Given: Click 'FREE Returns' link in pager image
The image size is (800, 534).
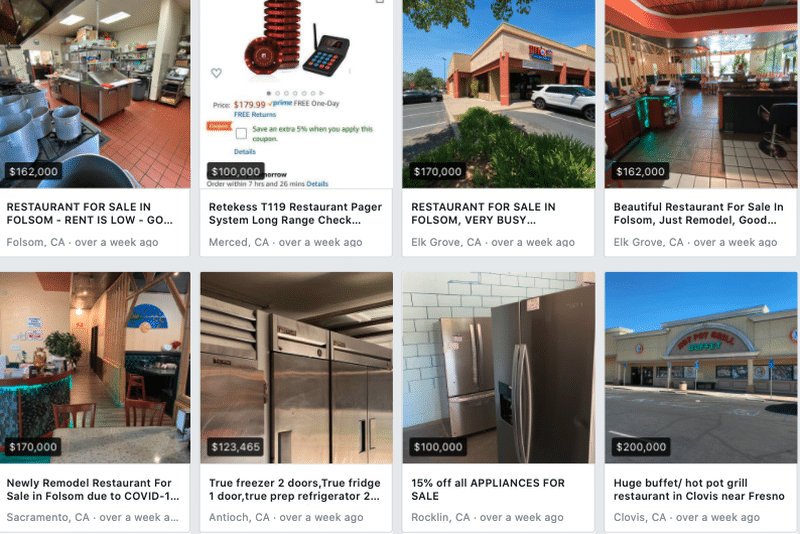Looking at the screenshot, I should [255, 114].
